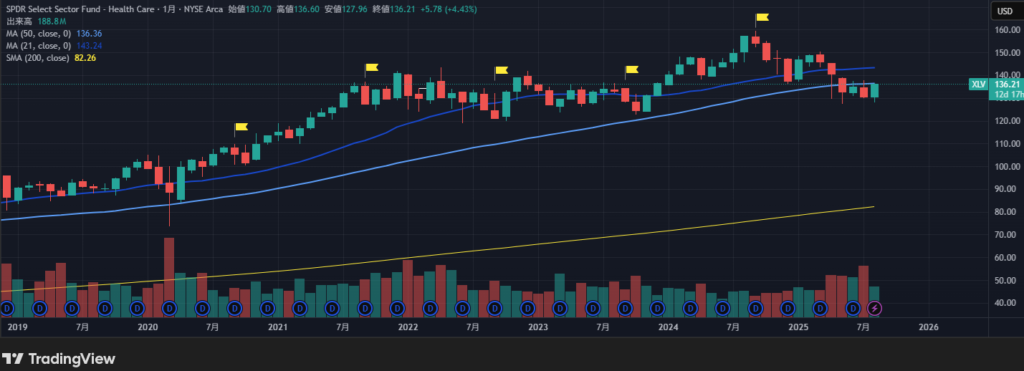Click the D dividend marker just left of 2024 label
1024x371 pixels.
pos(658,307)
